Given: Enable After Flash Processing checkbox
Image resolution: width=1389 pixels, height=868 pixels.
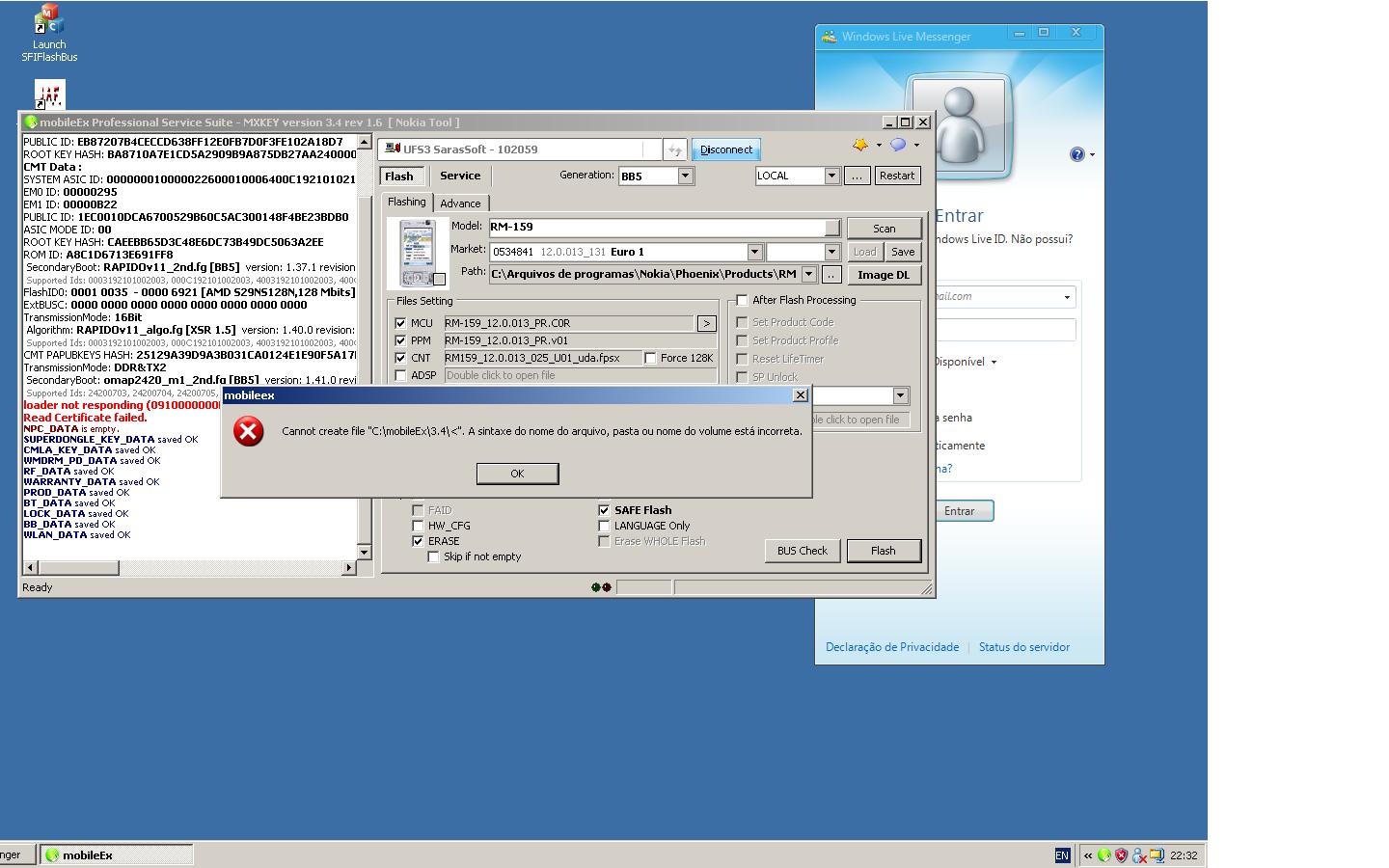Looking at the screenshot, I should pyautogui.click(x=742, y=300).
